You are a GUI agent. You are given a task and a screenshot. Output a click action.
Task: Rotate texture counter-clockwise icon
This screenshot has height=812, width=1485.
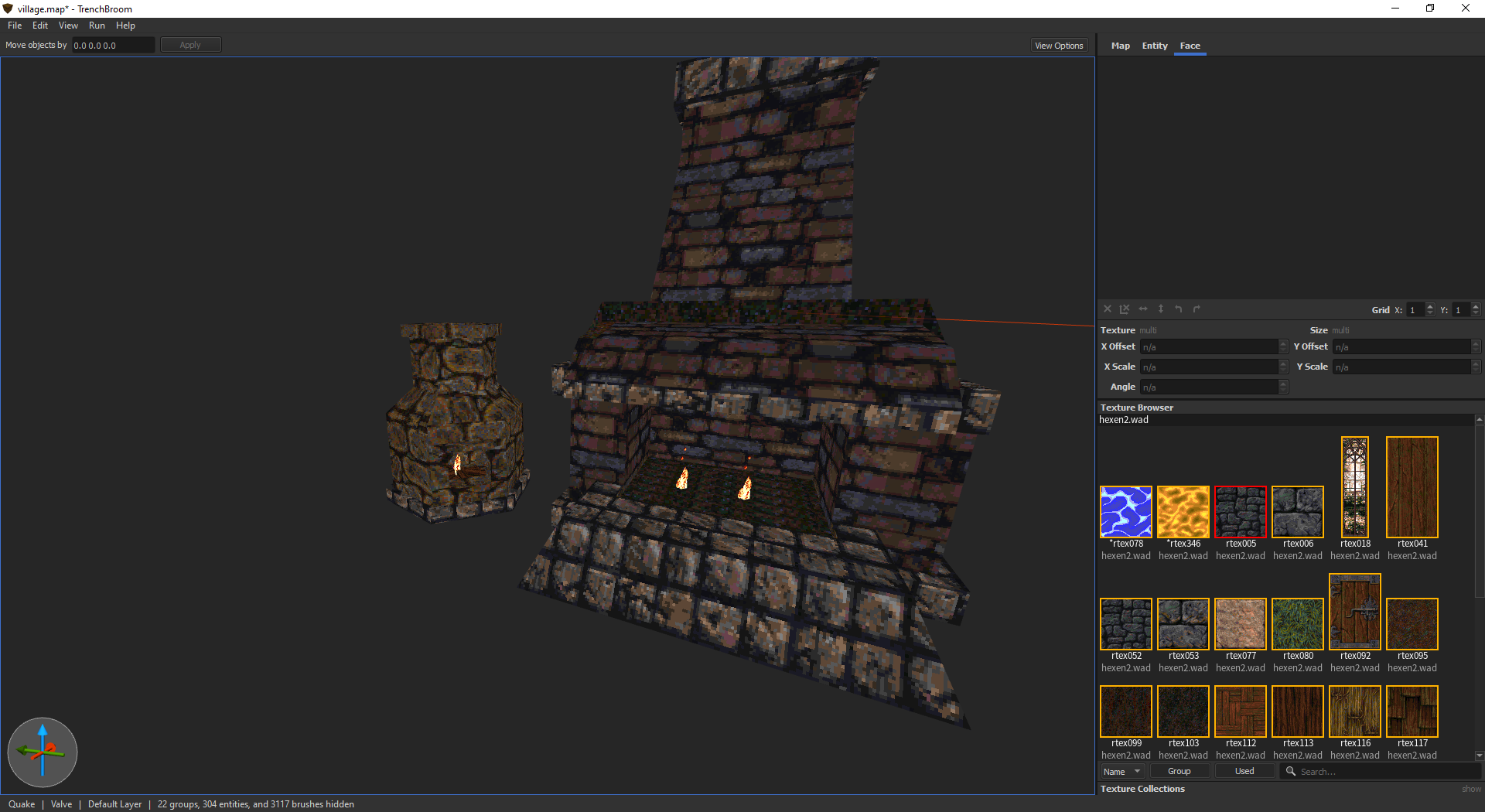pos(1179,309)
